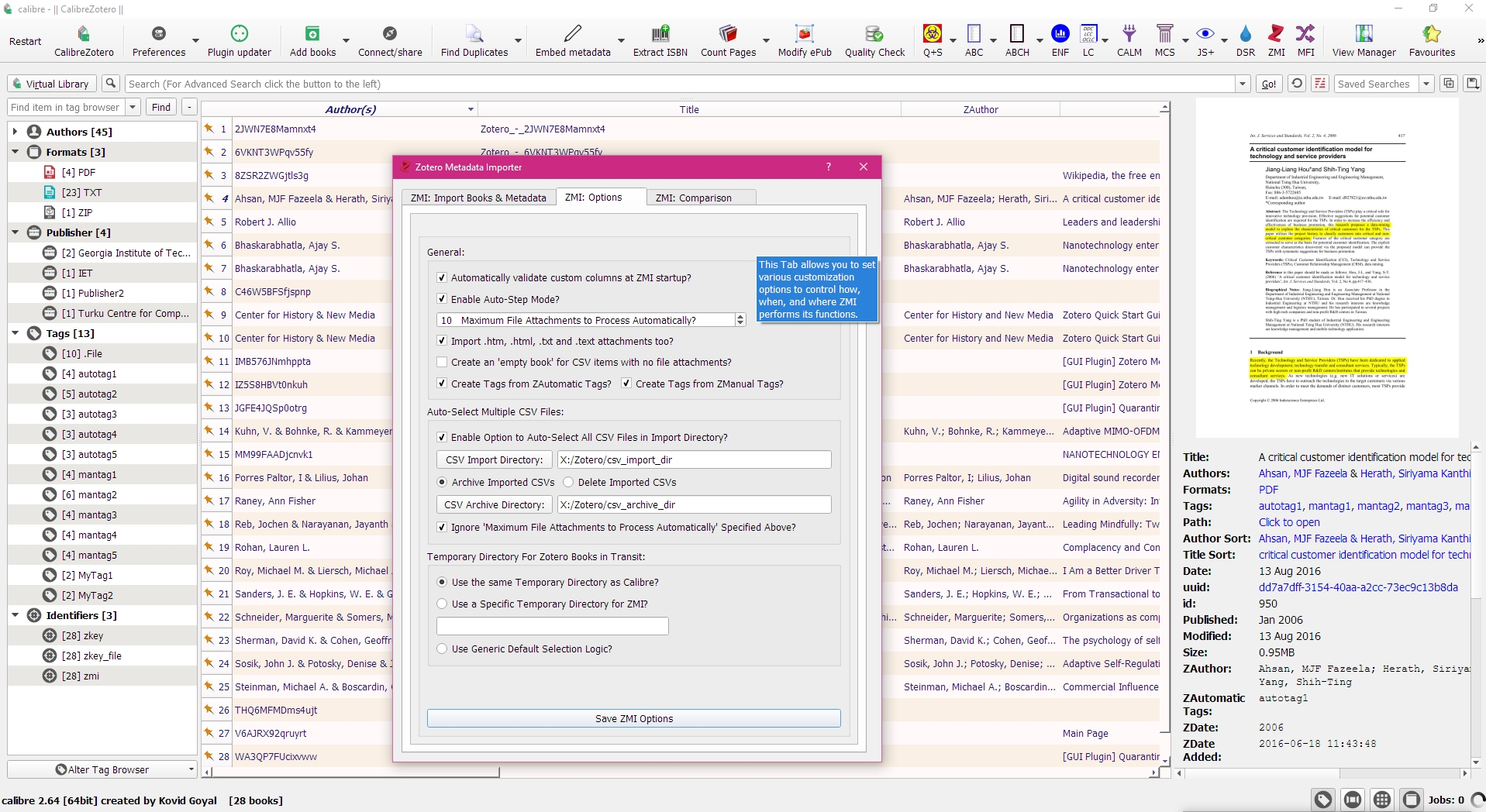Toggle importing .htm, .html, .txt attachments
The width and height of the screenshot is (1486, 812).
pyautogui.click(x=442, y=341)
